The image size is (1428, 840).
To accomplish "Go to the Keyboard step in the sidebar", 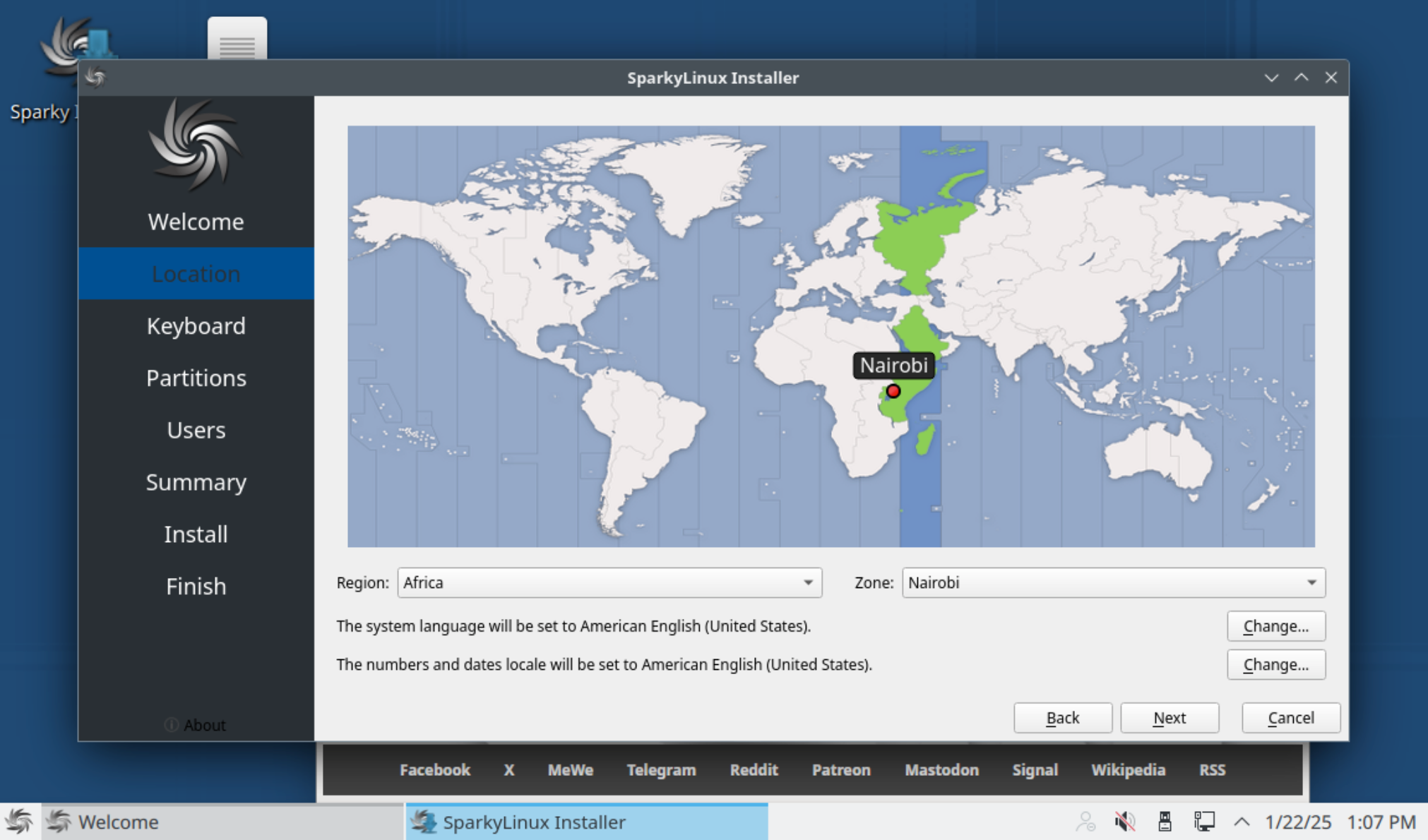I will point(196,325).
